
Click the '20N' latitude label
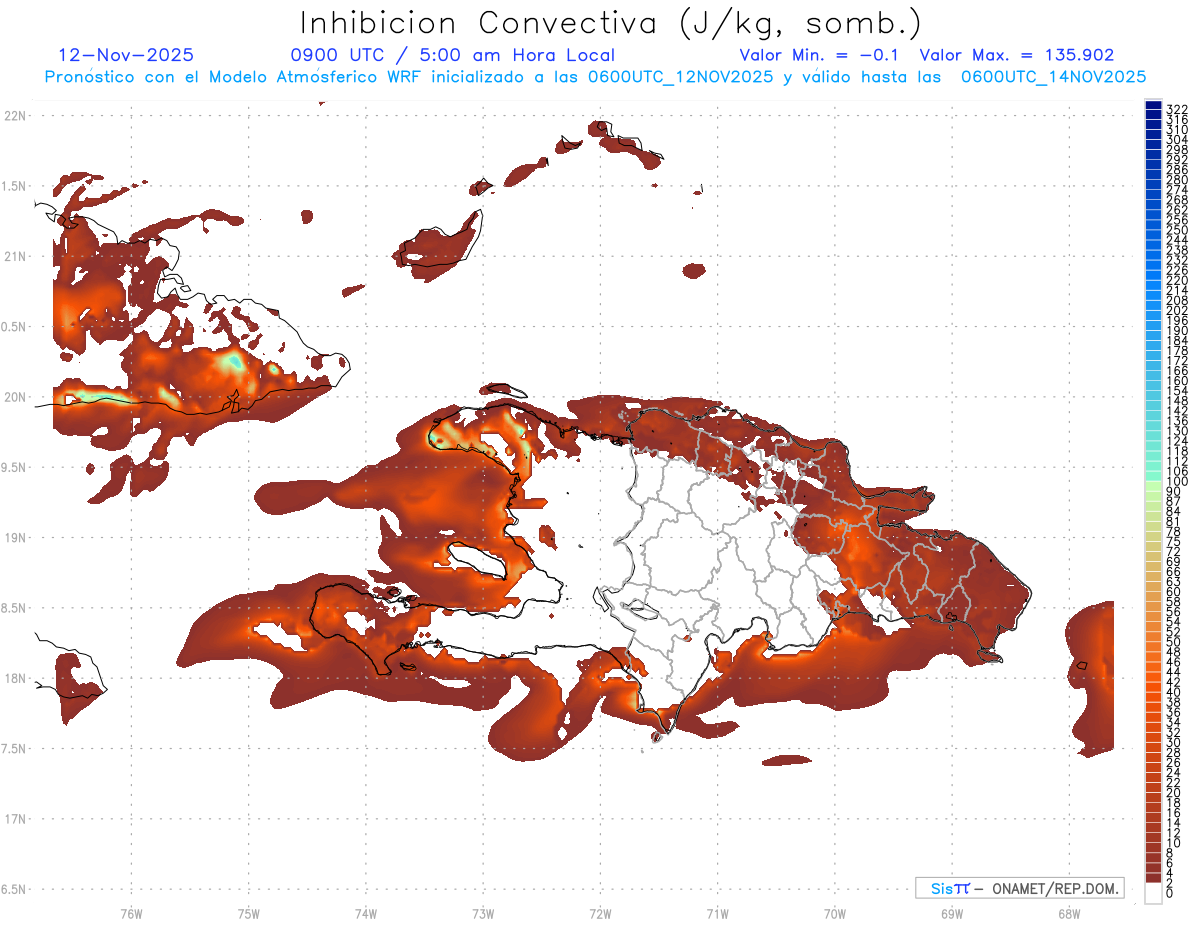point(15,397)
